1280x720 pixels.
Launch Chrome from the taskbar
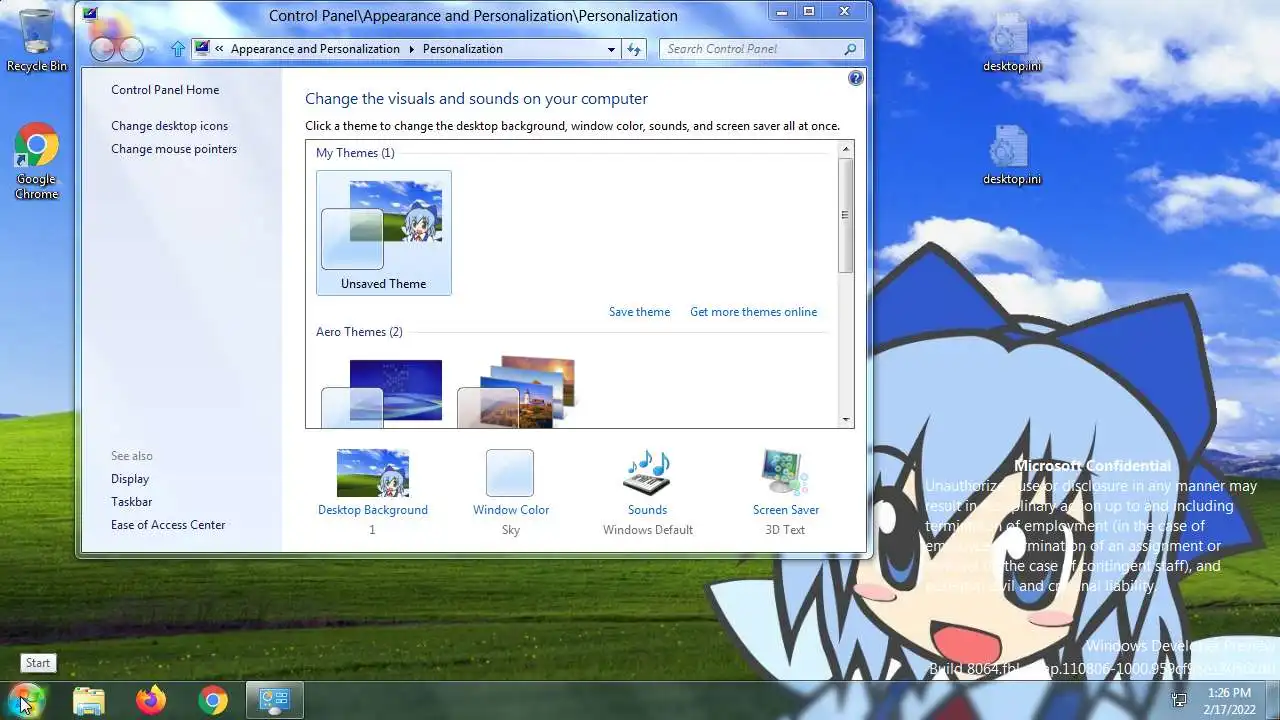pyautogui.click(x=212, y=700)
